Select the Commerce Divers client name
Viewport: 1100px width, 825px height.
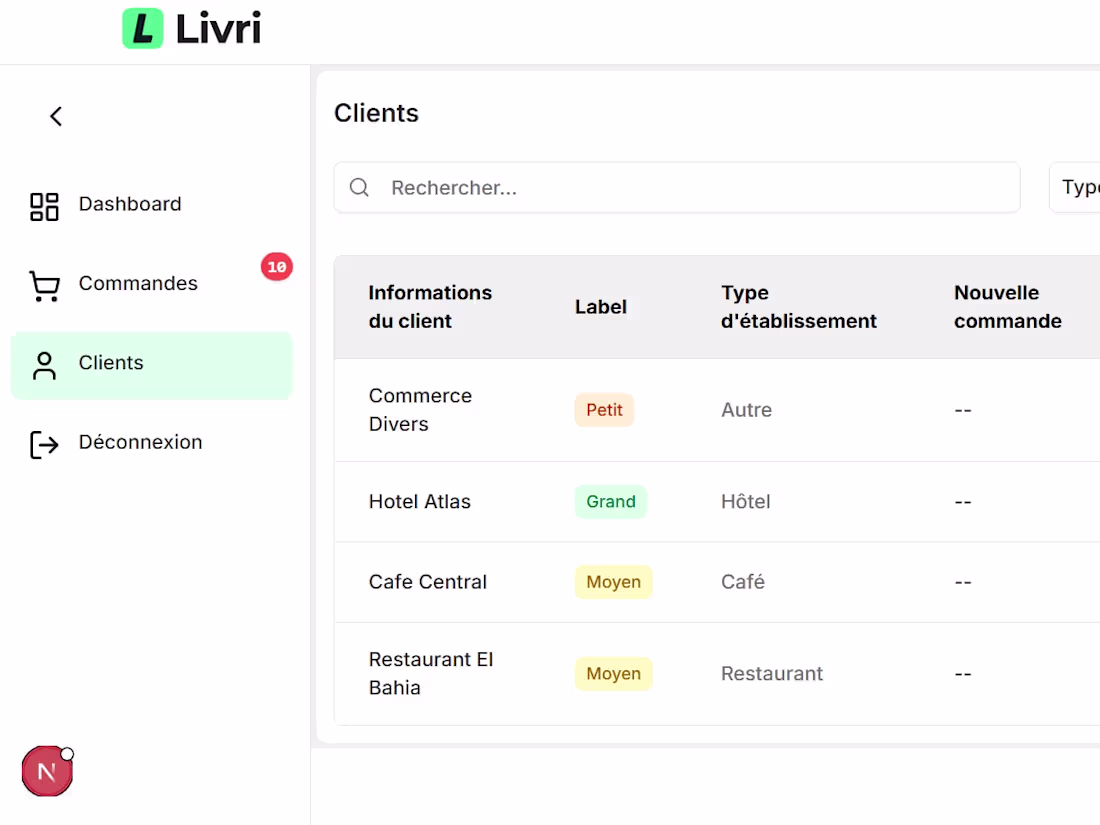click(420, 410)
